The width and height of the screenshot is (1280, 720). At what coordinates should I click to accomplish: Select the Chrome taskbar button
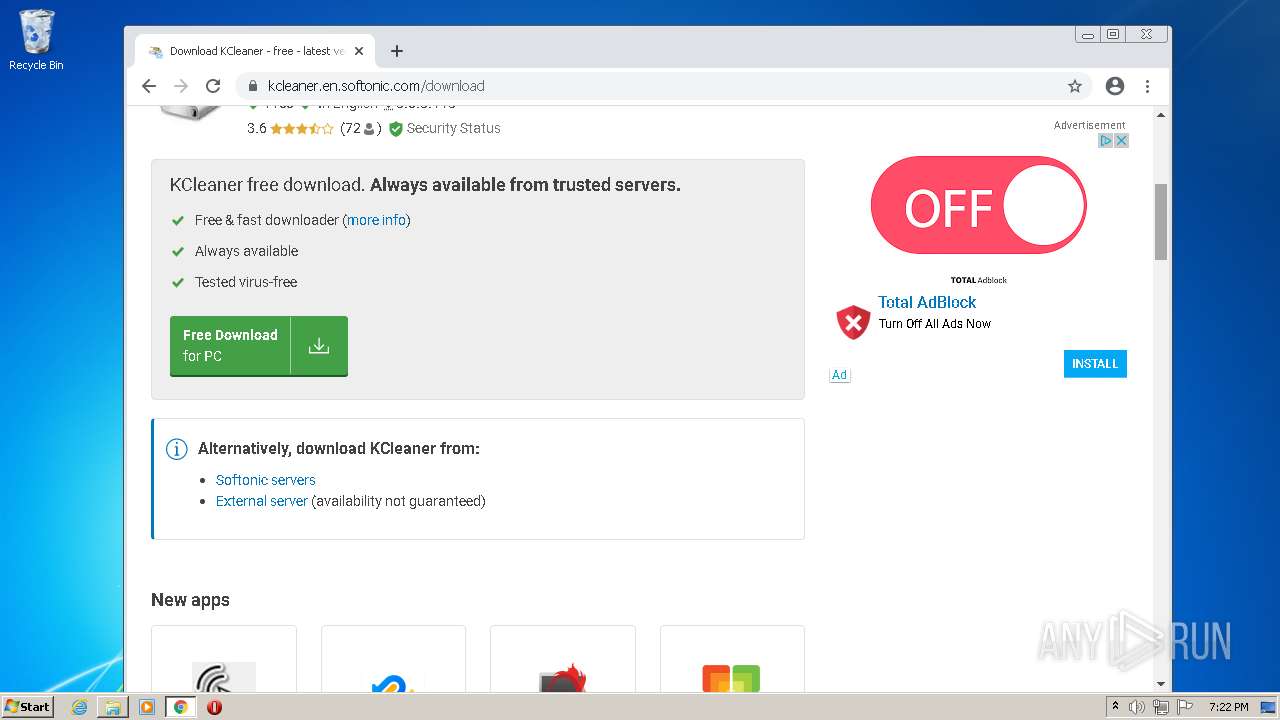[x=180, y=707]
